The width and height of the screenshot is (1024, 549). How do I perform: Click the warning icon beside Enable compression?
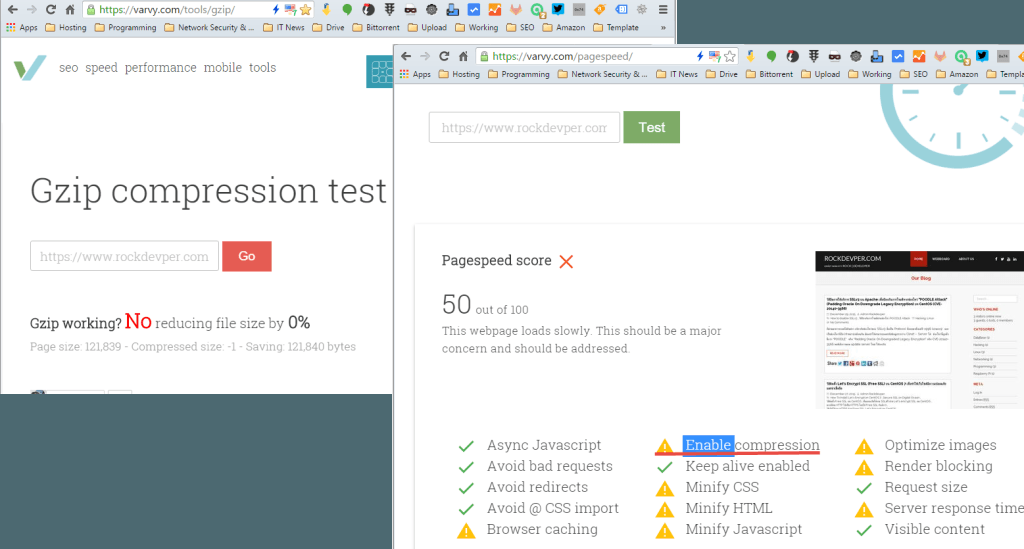point(664,446)
